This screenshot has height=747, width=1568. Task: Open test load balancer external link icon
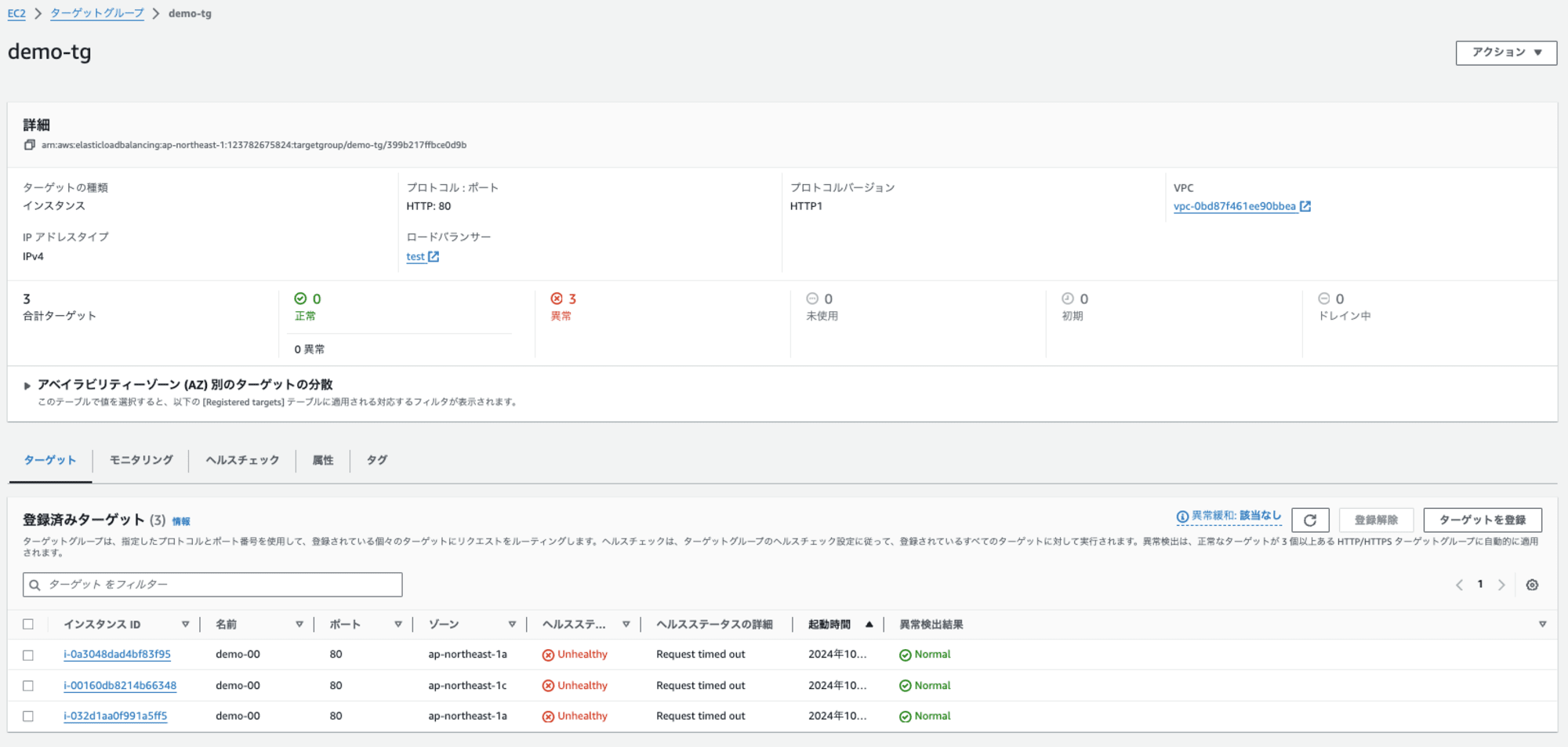tap(434, 256)
